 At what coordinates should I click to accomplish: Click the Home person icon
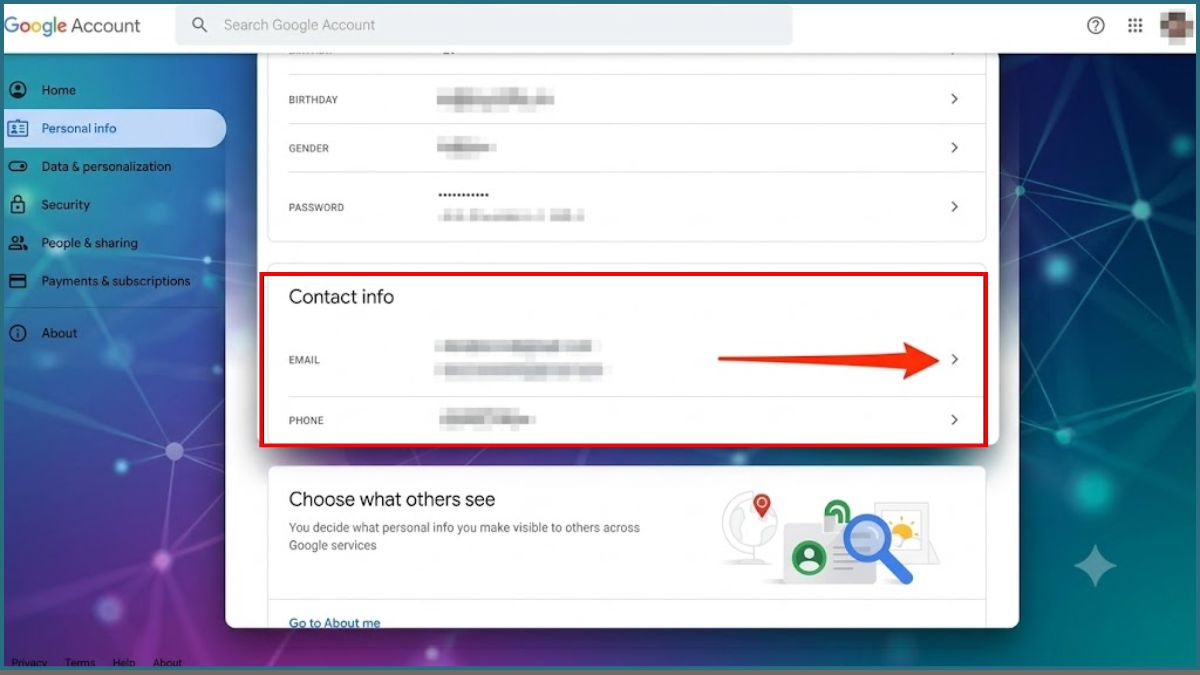click(18, 90)
